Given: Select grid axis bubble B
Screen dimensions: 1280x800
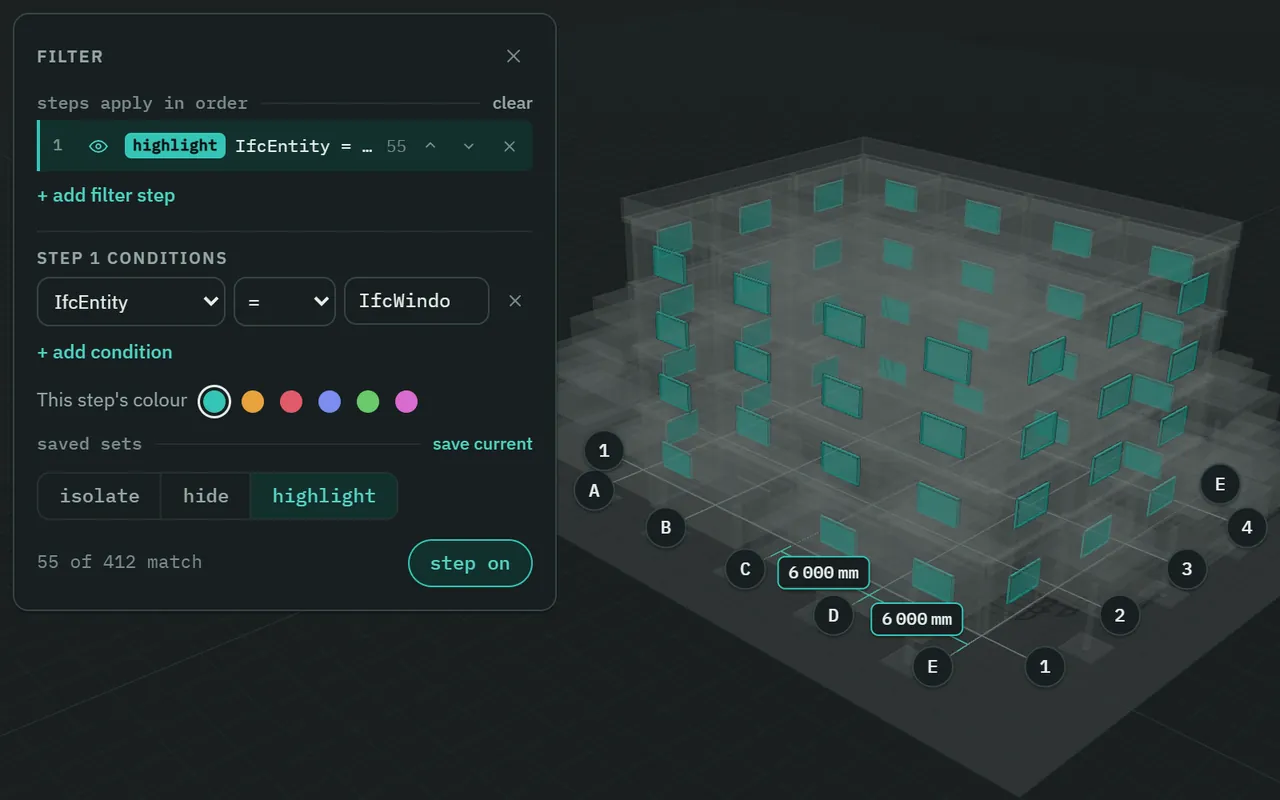Looking at the screenshot, I should pyautogui.click(x=666, y=528).
